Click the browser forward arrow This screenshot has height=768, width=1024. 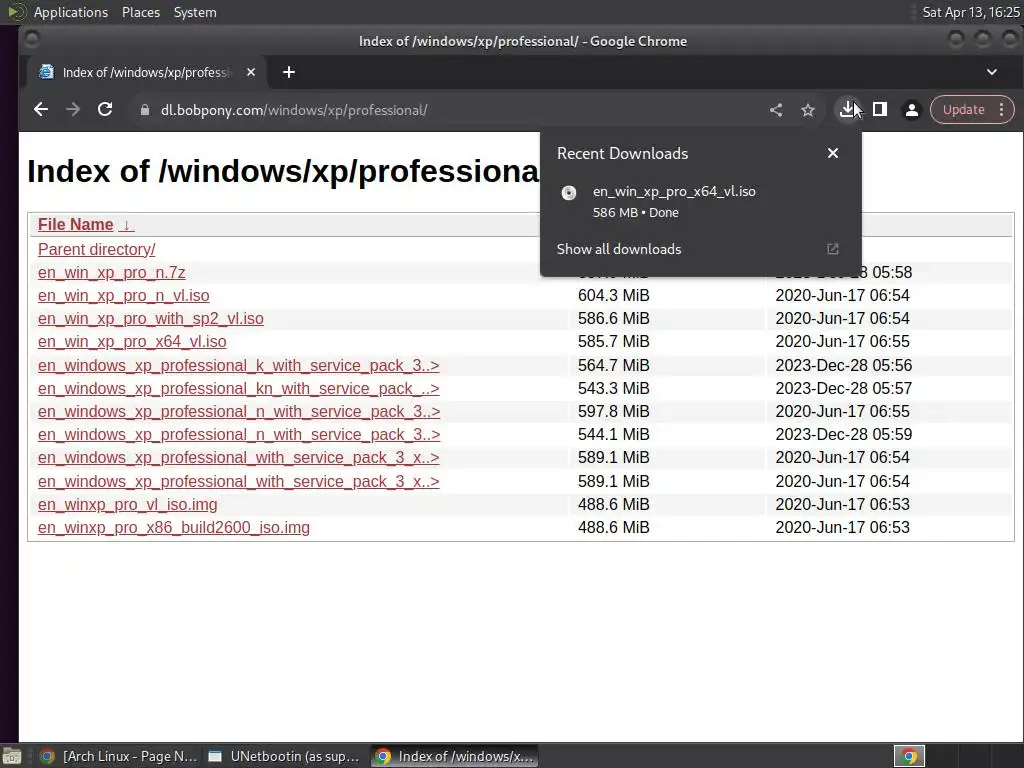(72, 110)
